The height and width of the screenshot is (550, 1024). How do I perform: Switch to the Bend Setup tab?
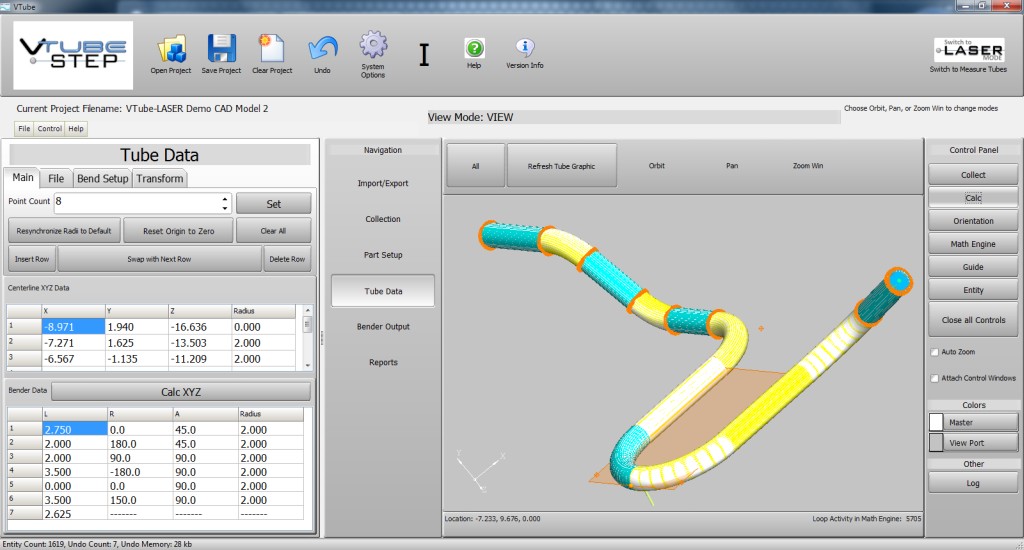102,178
